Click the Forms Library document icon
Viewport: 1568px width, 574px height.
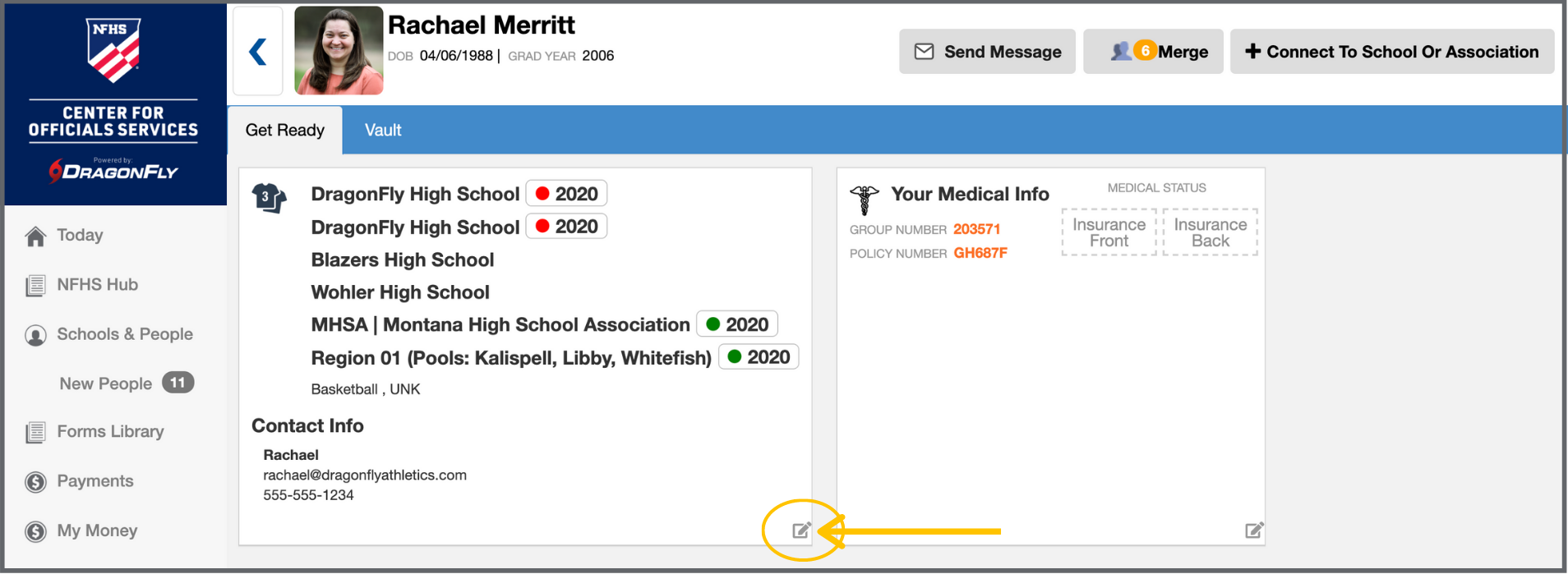35,433
